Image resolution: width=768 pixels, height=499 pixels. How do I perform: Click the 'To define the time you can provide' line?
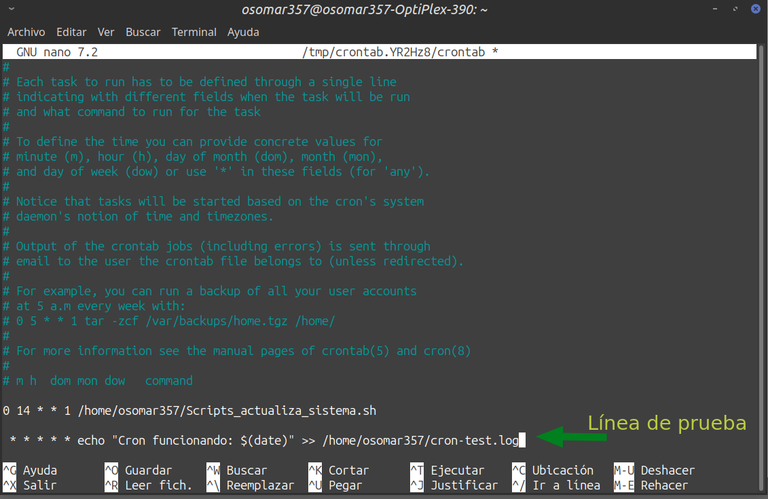192,142
